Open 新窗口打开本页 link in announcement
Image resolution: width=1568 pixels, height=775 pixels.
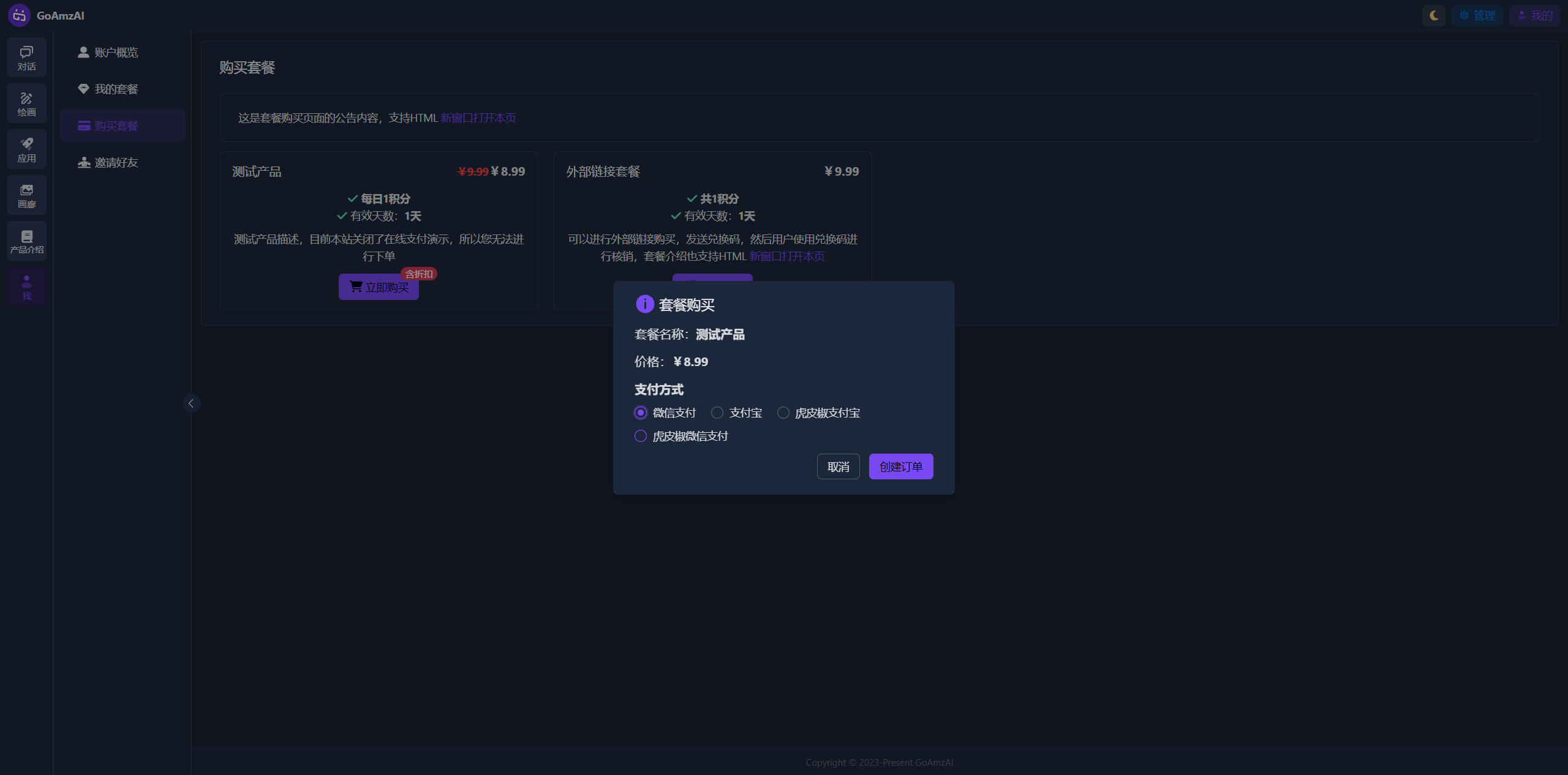pos(478,118)
